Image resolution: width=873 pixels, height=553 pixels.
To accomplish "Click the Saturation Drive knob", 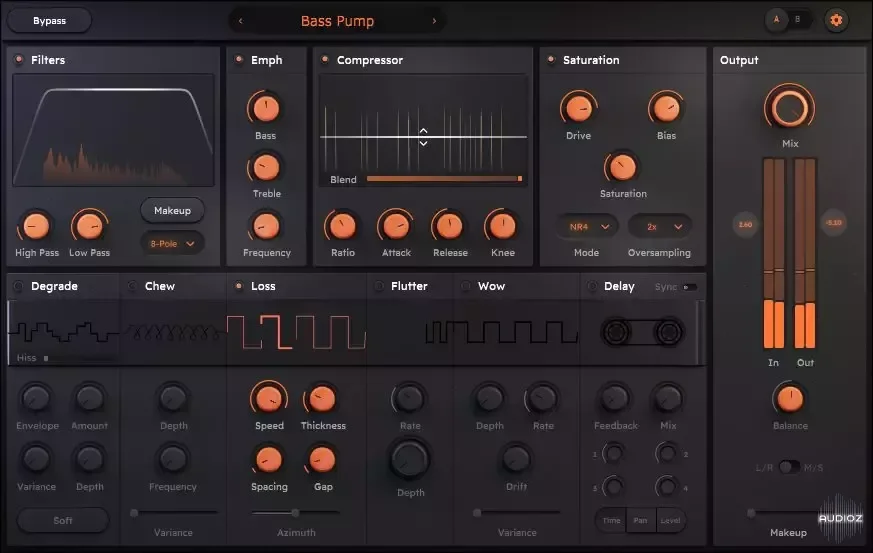I will [578, 108].
